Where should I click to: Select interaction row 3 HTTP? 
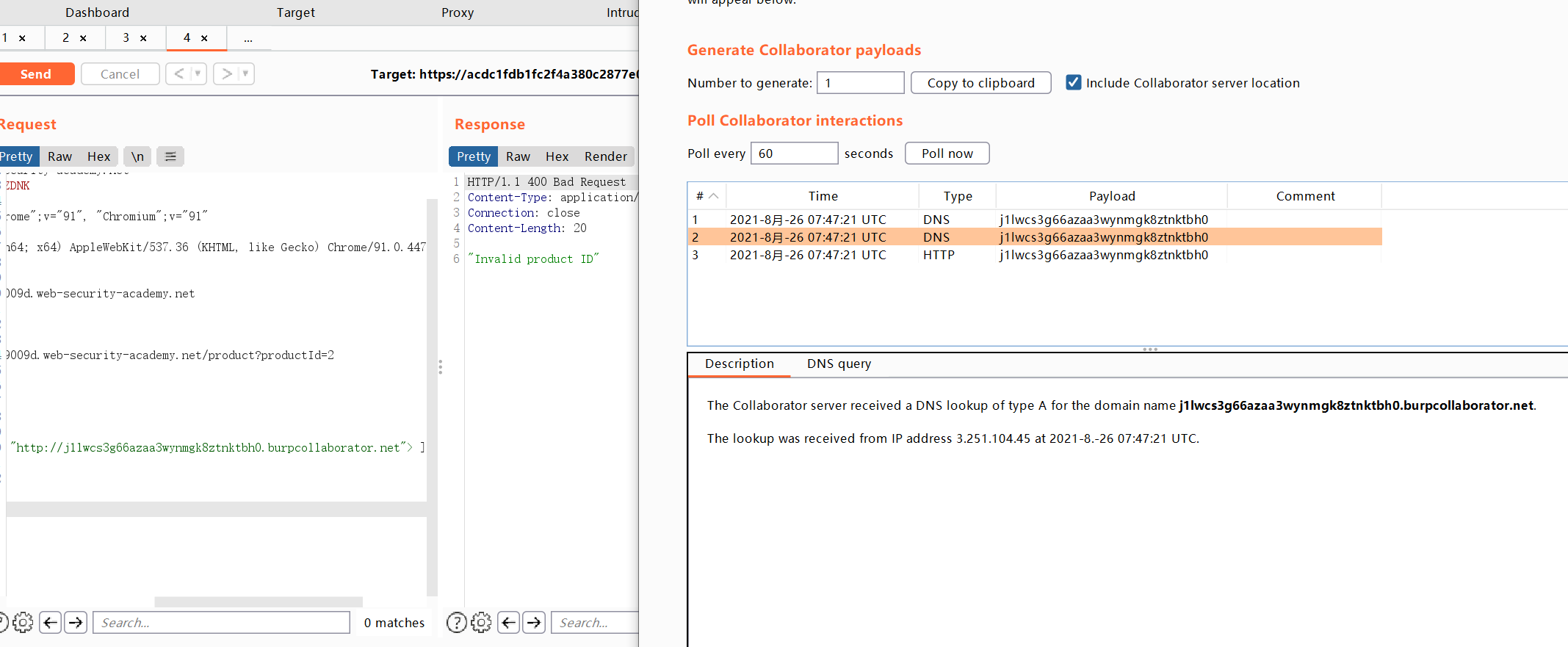pos(1035,255)
